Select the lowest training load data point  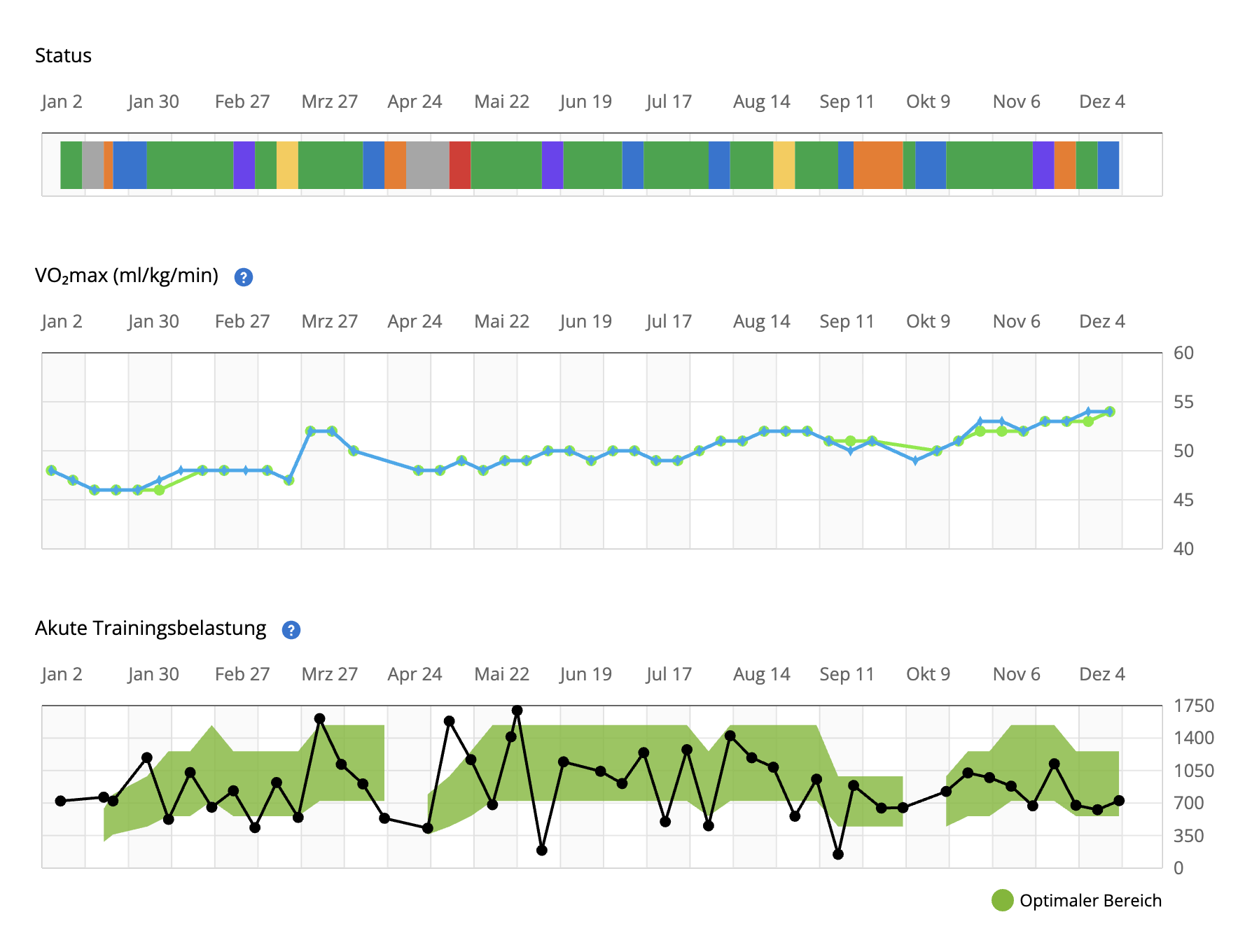[838, 854]
